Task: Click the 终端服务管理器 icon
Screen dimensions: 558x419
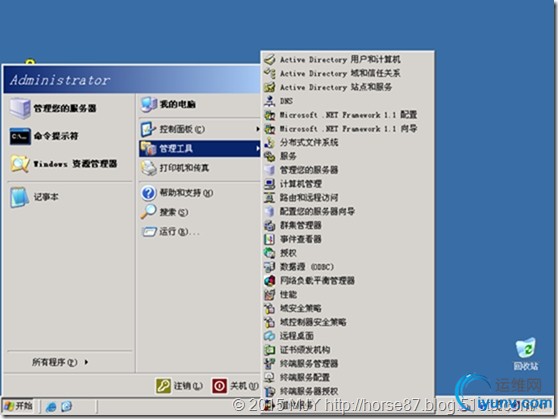Action: click(270, 363)
